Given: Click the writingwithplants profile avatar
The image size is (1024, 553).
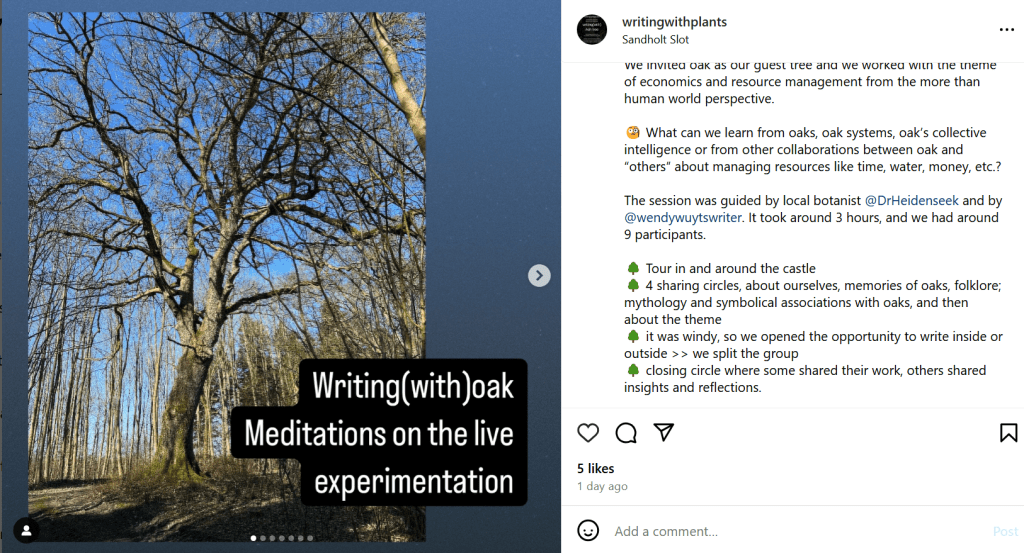Looking at the screenshot, I should [x=592, y=29].
